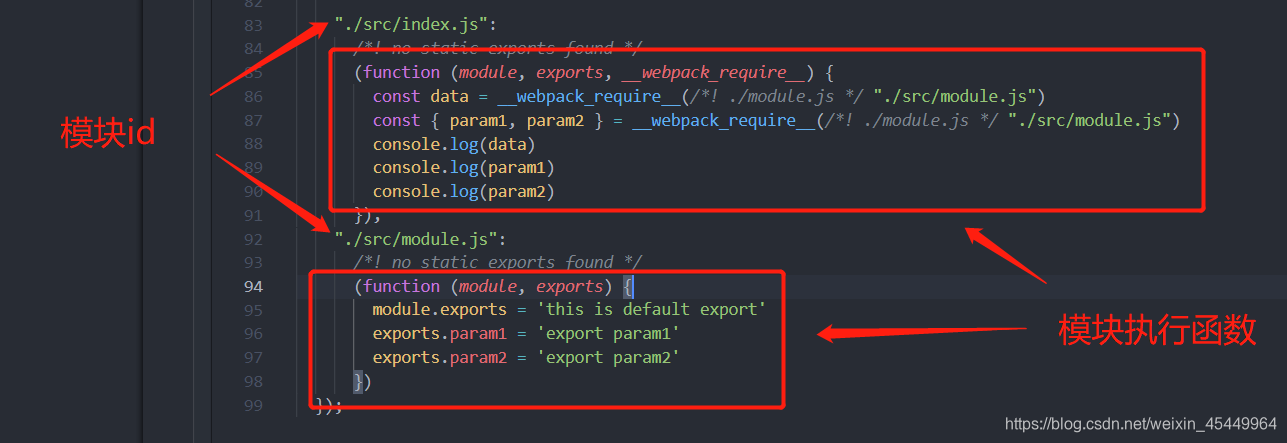Click "(function (module, exports)" on line 94

tap(483, 286)
